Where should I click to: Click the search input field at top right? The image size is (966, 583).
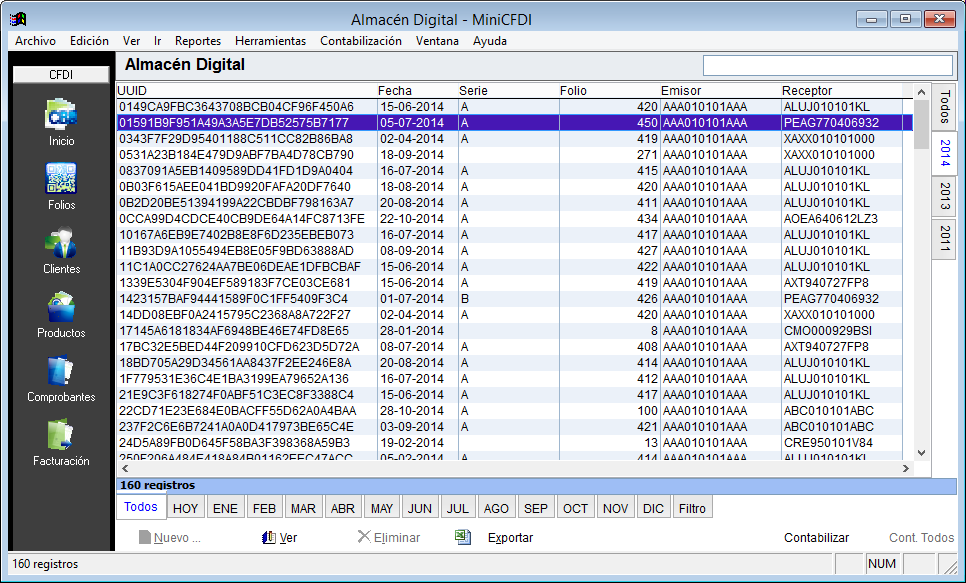(x=828, y=65)
